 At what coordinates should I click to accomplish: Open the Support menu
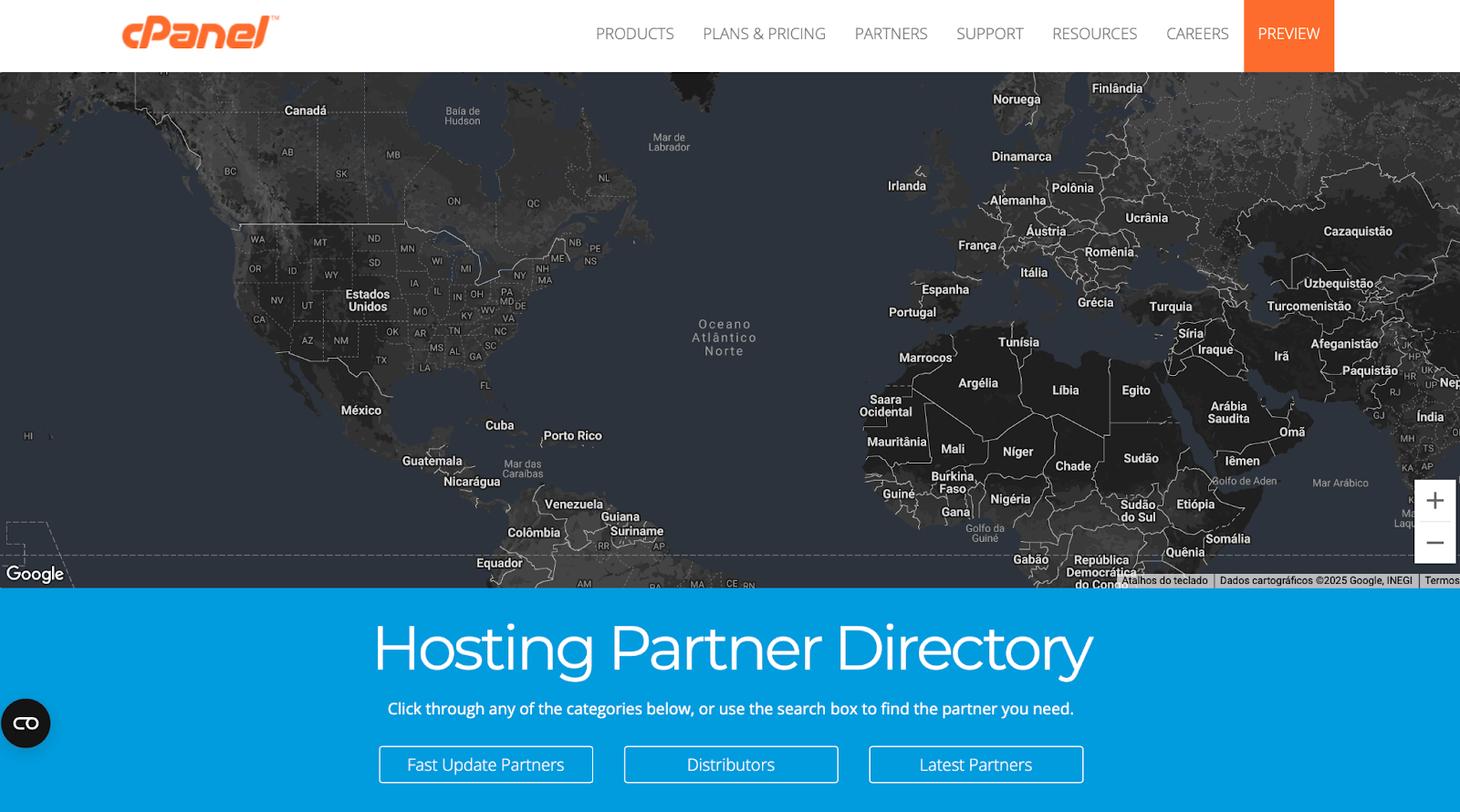click(x=989, y=34)
